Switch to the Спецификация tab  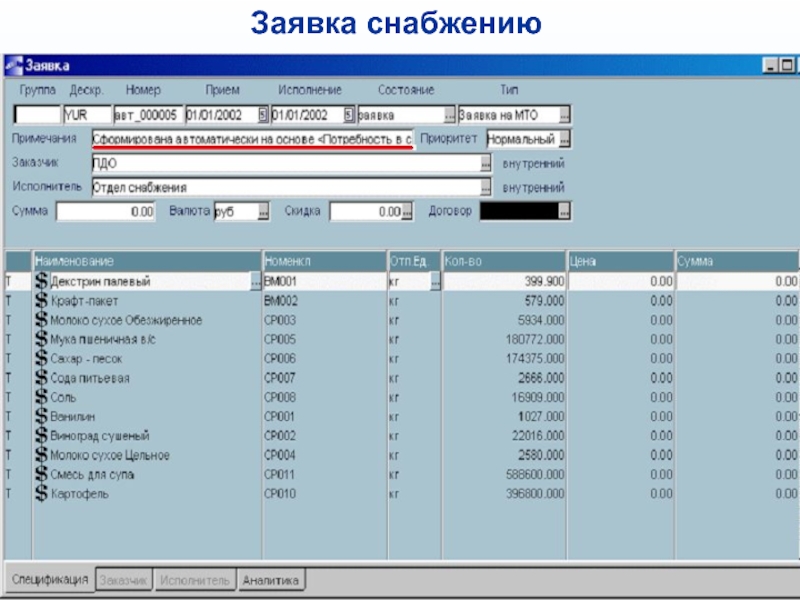point(49,580)
